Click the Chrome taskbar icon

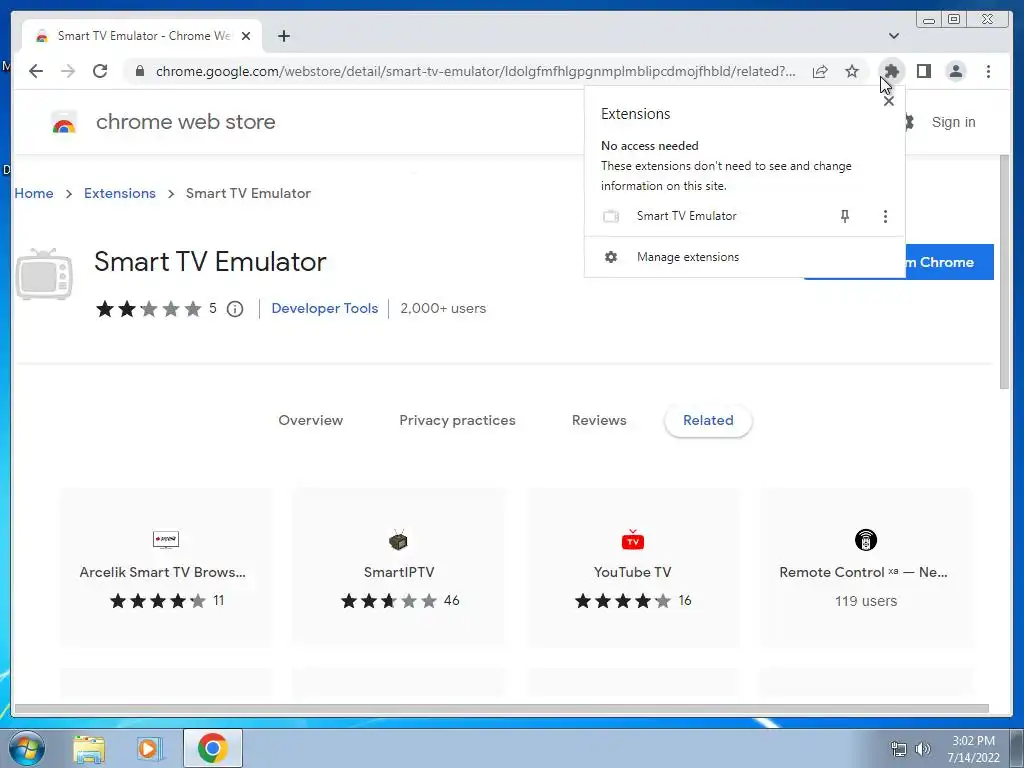pos(212,748)
